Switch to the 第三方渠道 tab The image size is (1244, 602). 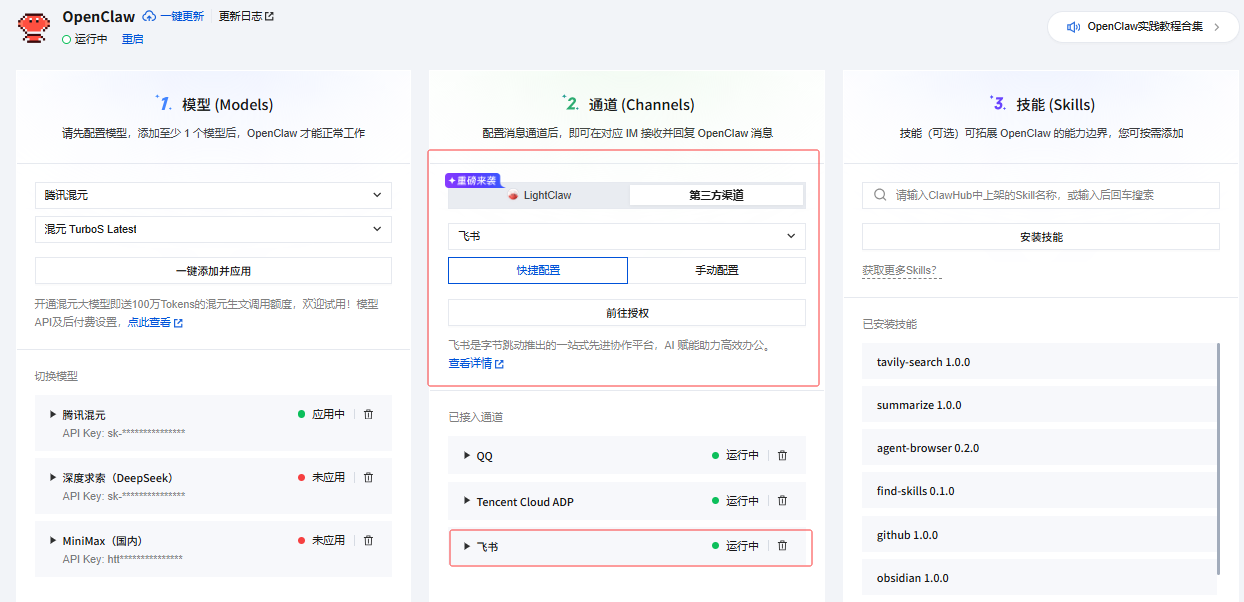[x=716, y=195]
